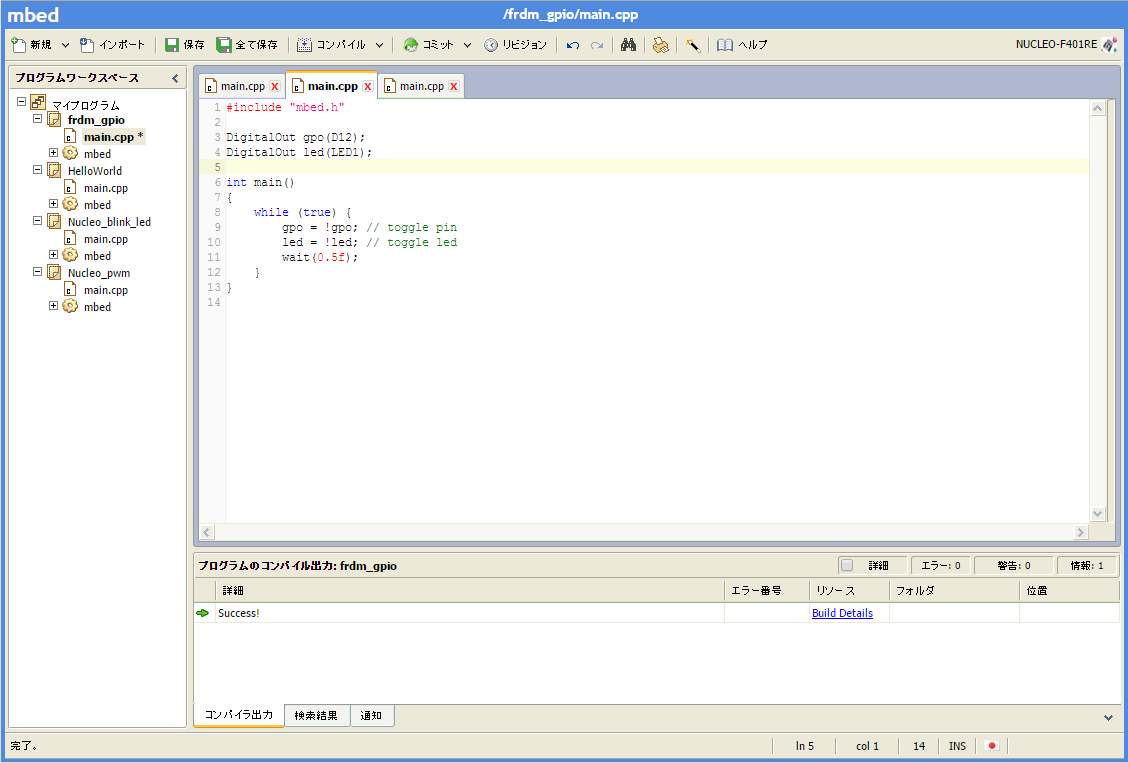The width and height of the screenshot is (1128, 763).
Task: Click the mbed gear icon under Nucleo_blink_led
Action: 70,255
